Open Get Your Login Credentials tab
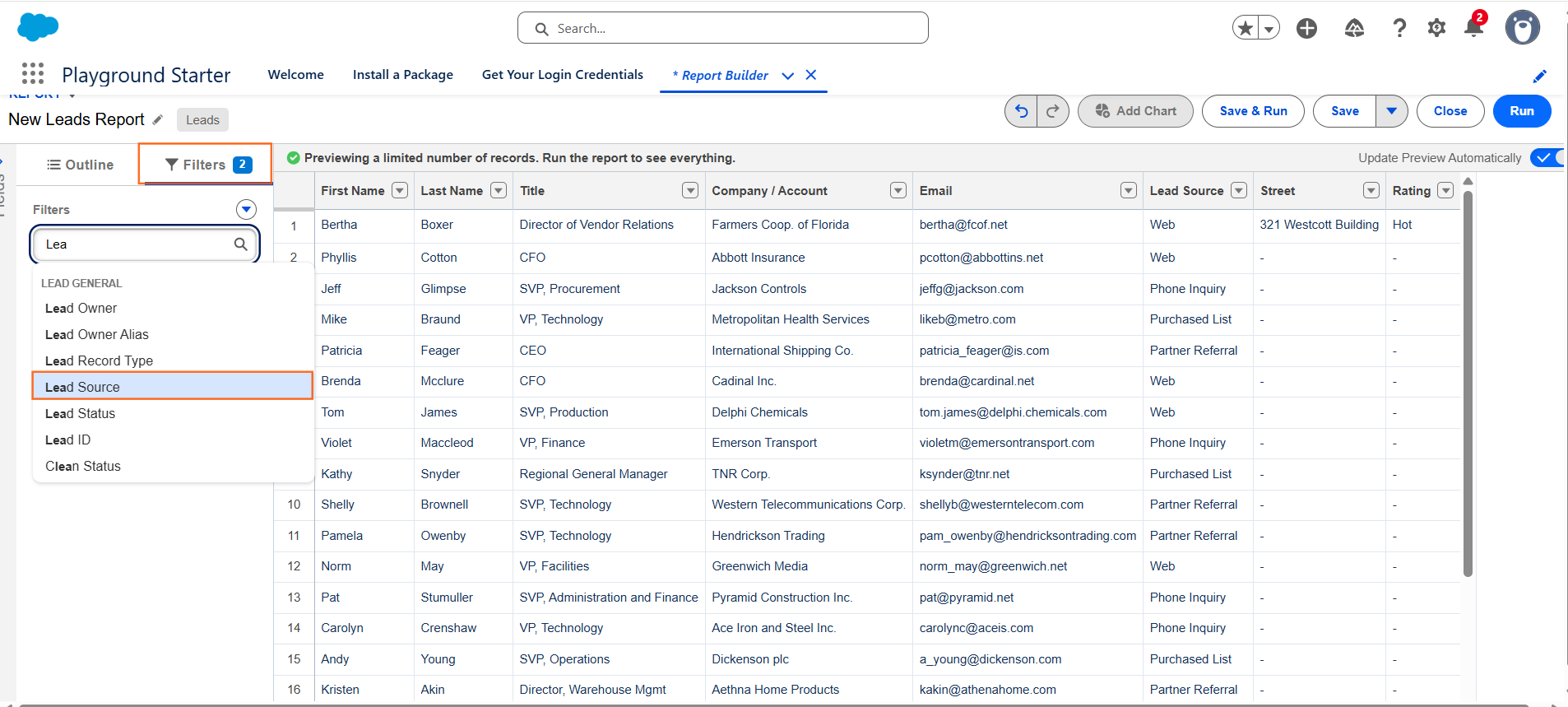Viewport: 1568px width, 707px height. tap(563, 75)
